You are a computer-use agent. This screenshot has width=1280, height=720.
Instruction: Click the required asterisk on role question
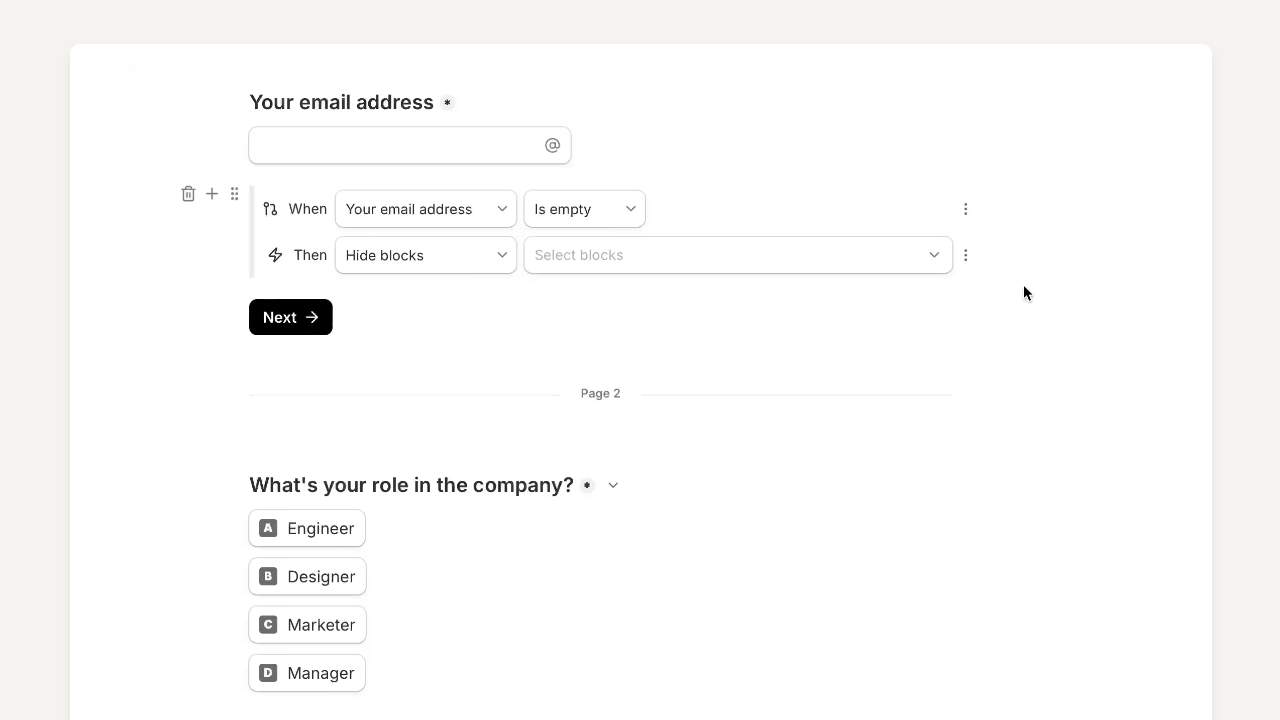coord(587,485)
